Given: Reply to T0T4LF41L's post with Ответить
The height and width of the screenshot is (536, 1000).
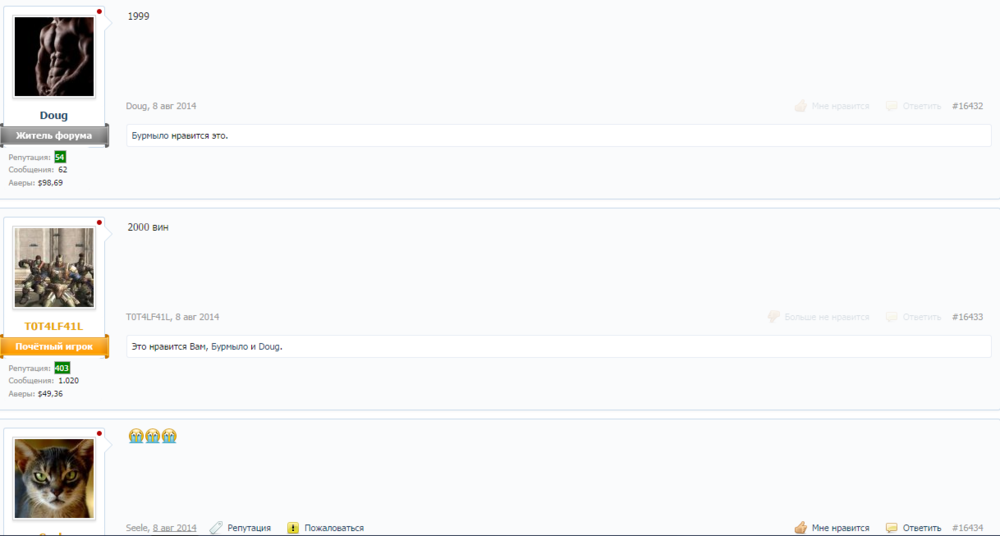Looking at the screenshot, I should 921,317.
